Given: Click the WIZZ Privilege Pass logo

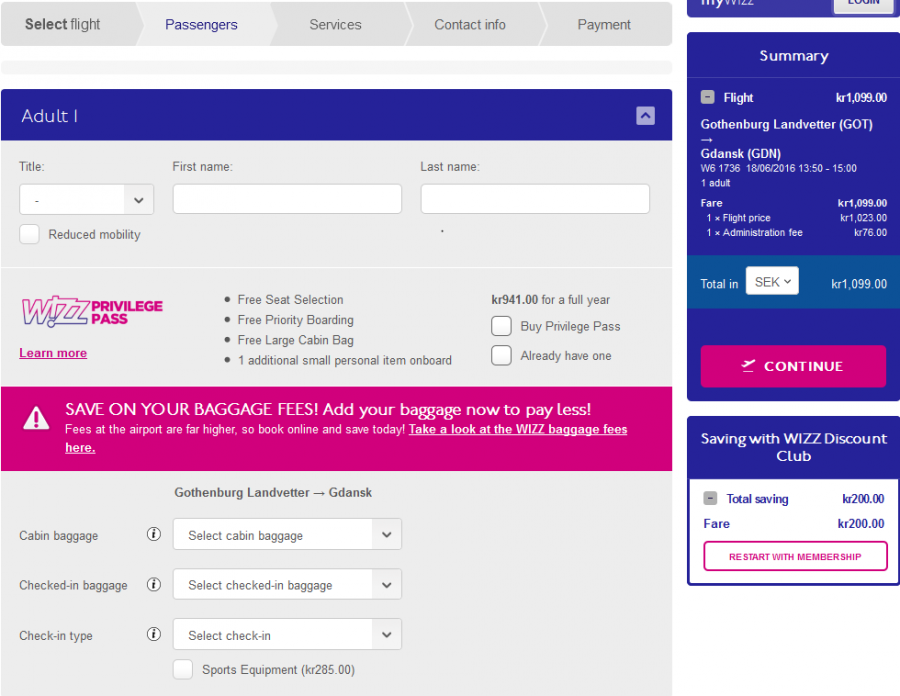Looking at the screenshot, I should click(92, 312).
